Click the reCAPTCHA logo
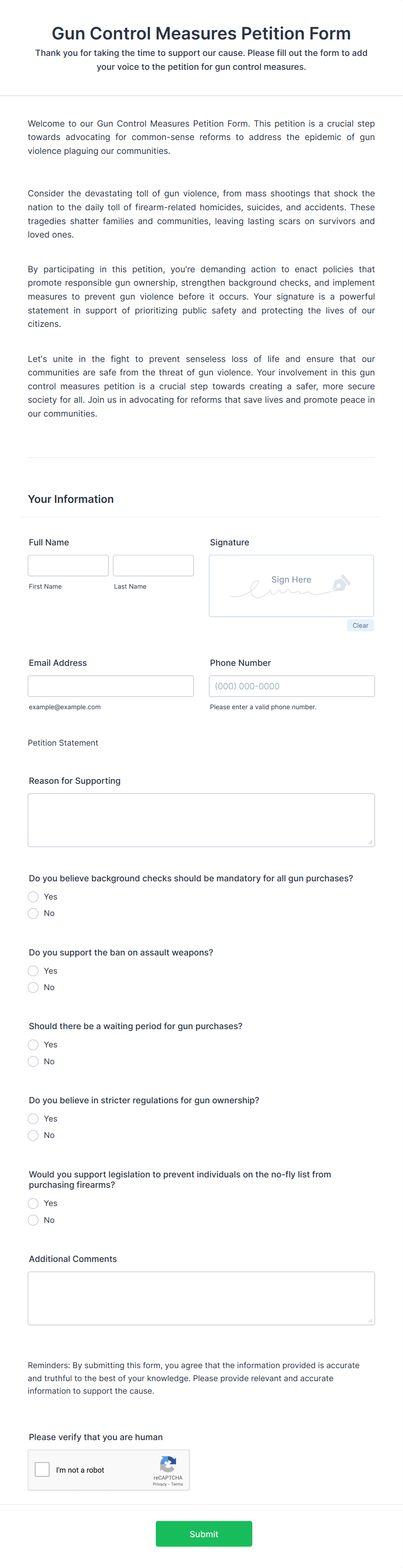Screen dimensions: 403x1568 (168, 1464)
